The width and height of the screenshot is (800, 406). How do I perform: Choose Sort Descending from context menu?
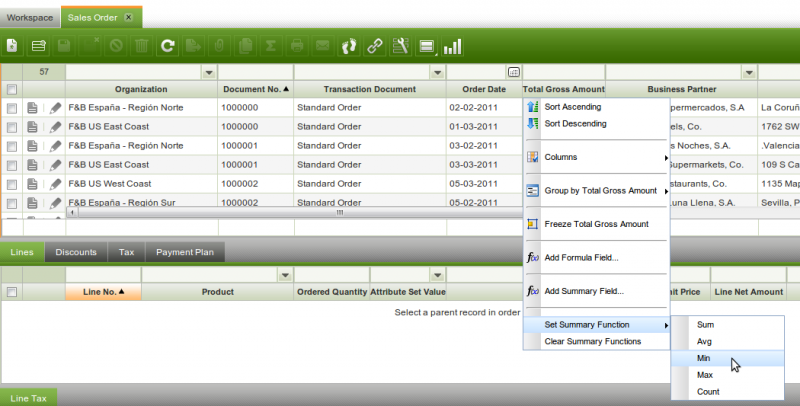coord(575,124)
